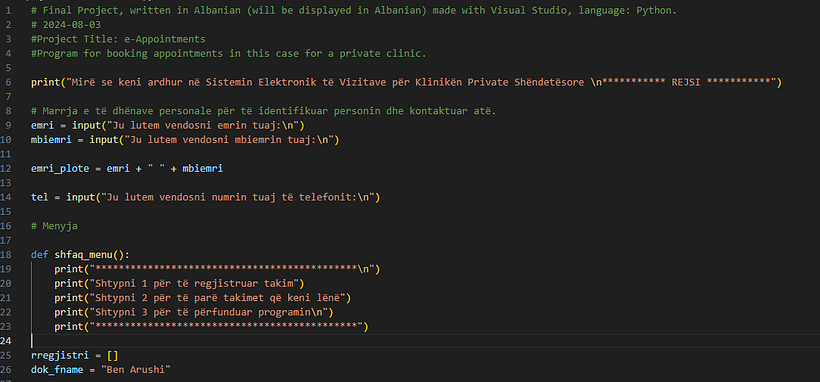Screen dimensions: 820x382
Task: Click the "Ben Arushi" string literal
Action: (x=136, y=369)
